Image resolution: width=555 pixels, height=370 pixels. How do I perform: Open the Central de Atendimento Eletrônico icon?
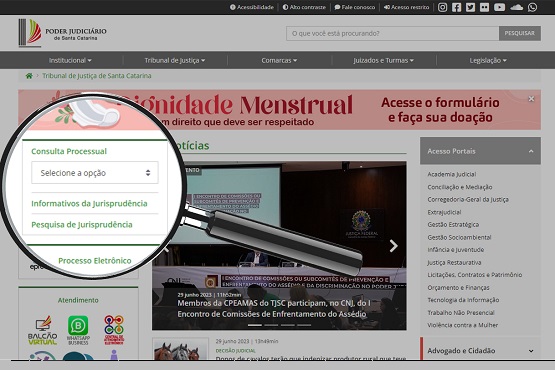tap(114, 330)
